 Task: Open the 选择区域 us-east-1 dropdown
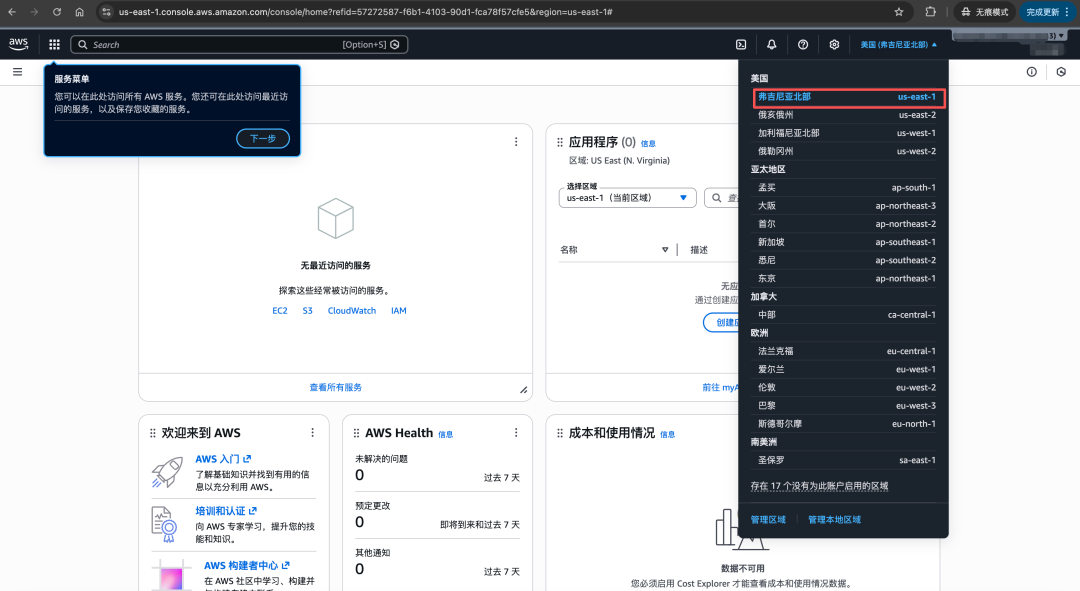627,198
